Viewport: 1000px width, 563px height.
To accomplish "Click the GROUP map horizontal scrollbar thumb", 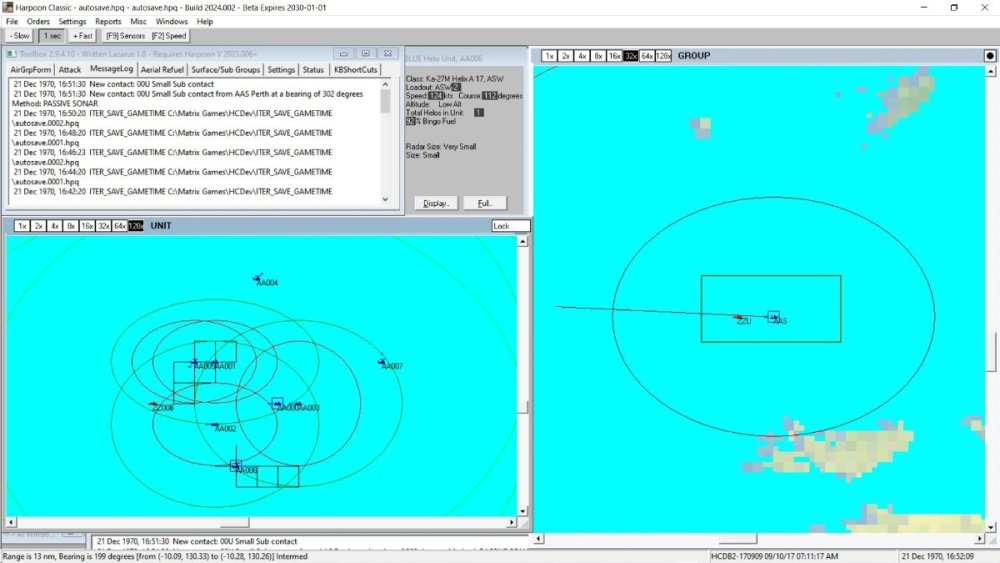I will click(738, 539).
